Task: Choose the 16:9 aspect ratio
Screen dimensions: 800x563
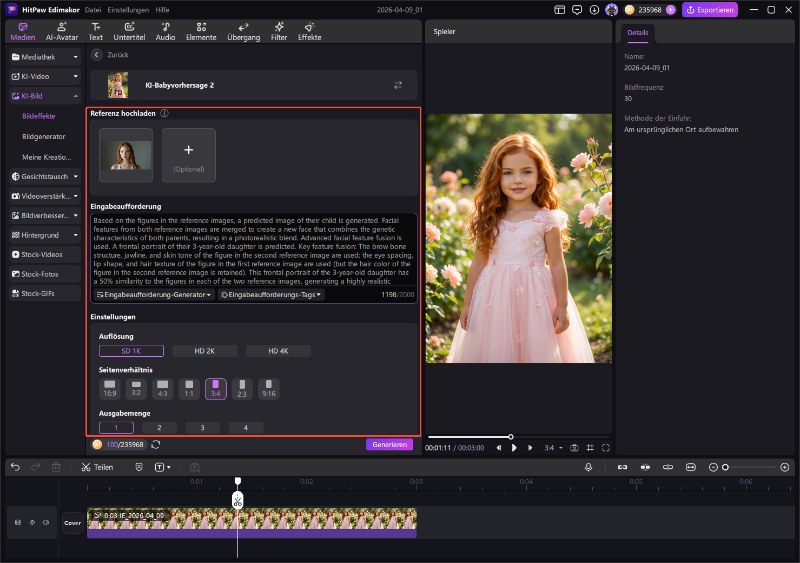Action: [x=109, y=389]
